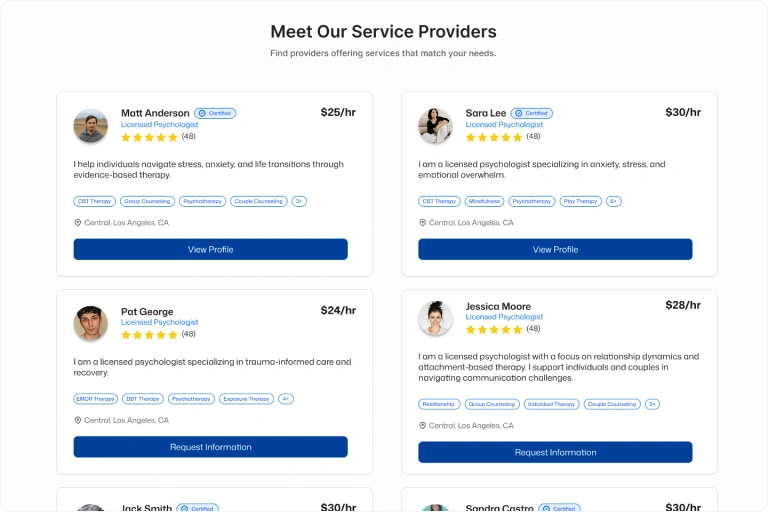768x512 pixels.
Task: Click location pin in Jessica Moore's card
Action: click(x=422, y=426)
